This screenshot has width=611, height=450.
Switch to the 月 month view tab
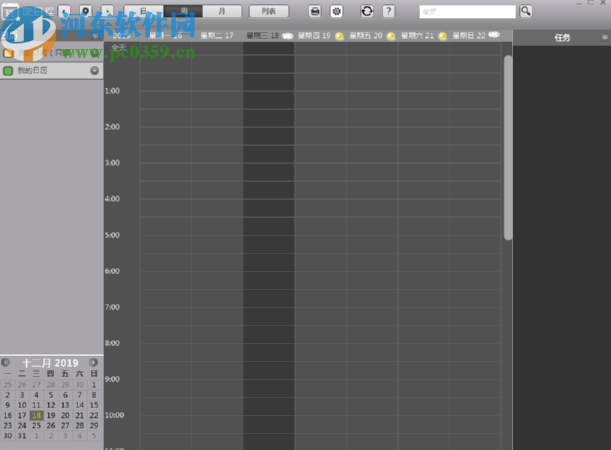click(222, 11)
